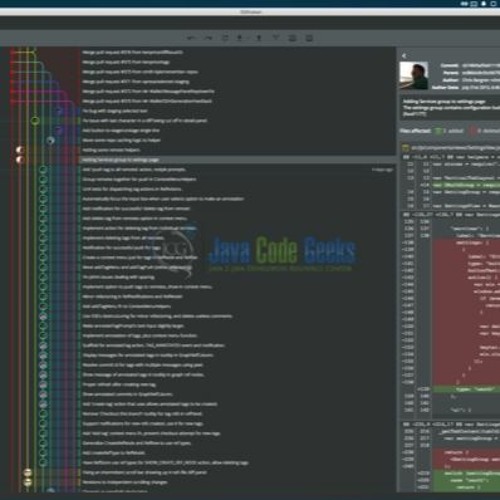Screen dimensions: 500x500
Task: Collapse commit details with the back chevron
Action: (404, 56)
